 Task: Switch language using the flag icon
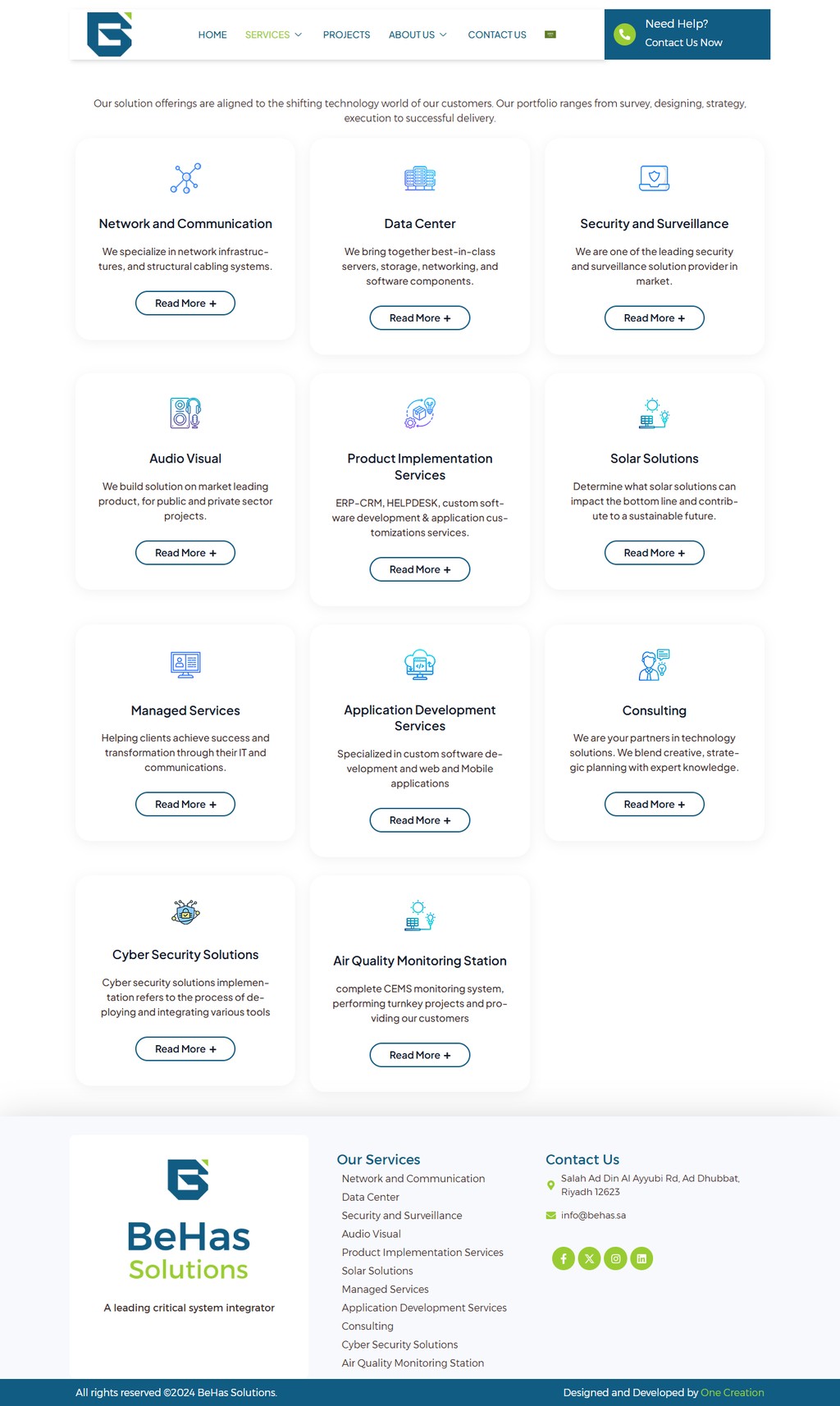pos(550,34)
